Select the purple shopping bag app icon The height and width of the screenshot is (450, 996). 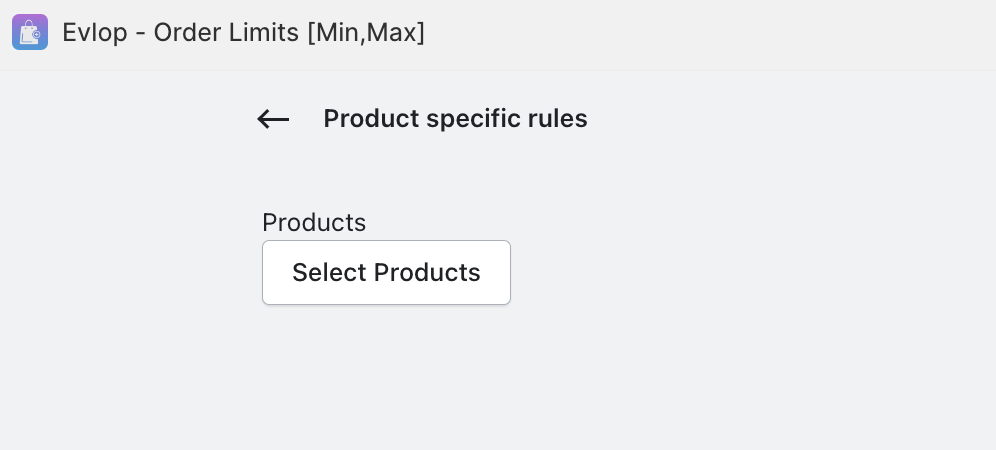coord(30,33)
